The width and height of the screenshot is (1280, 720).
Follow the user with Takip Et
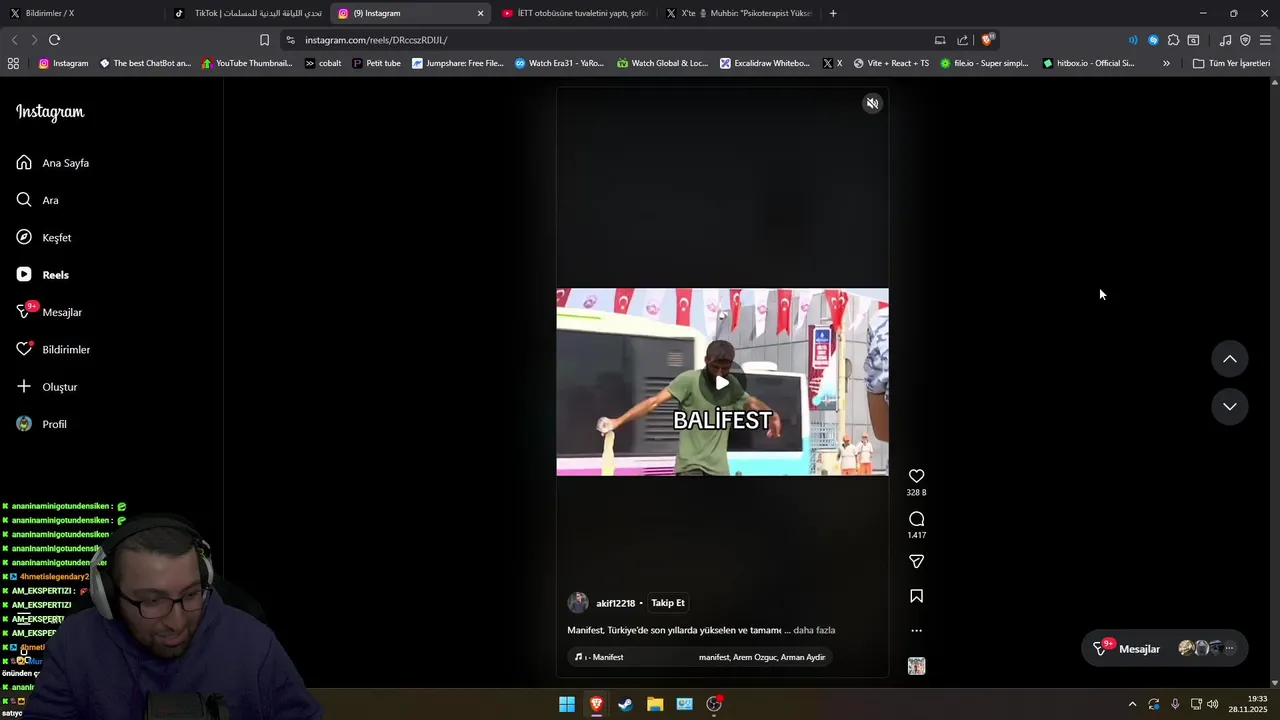coord(668,603)
